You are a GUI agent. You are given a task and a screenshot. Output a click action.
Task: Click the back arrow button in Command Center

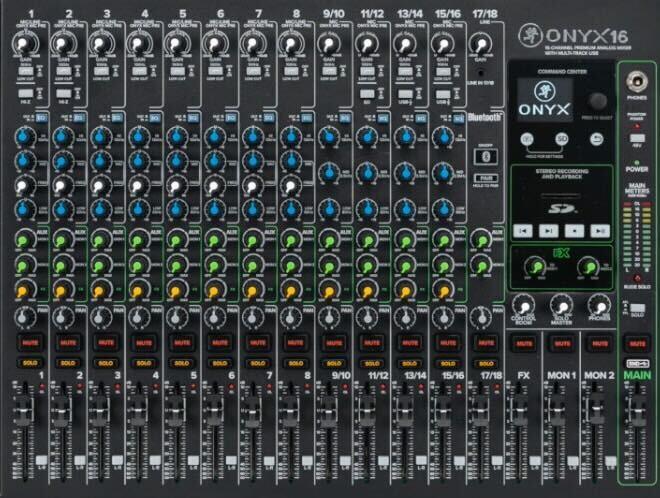coord(596,139)
